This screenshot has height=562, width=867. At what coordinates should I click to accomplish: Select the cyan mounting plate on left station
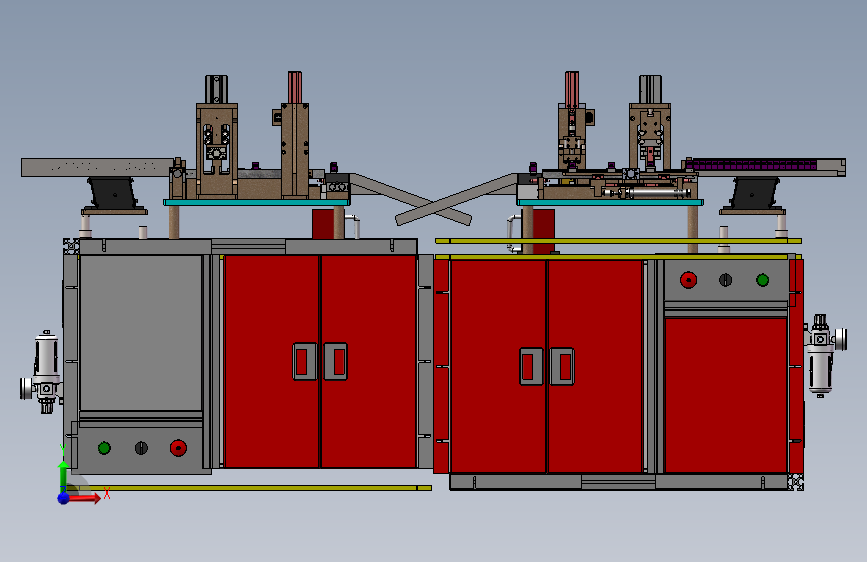tap(257, 202)
